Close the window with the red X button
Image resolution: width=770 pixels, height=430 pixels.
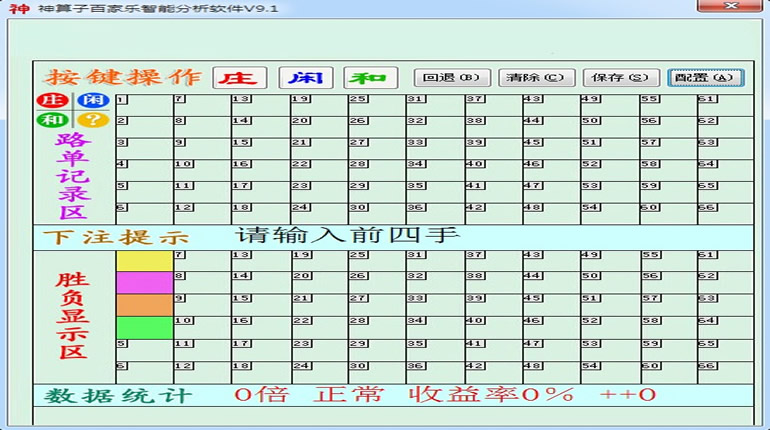tap(730, 6)
